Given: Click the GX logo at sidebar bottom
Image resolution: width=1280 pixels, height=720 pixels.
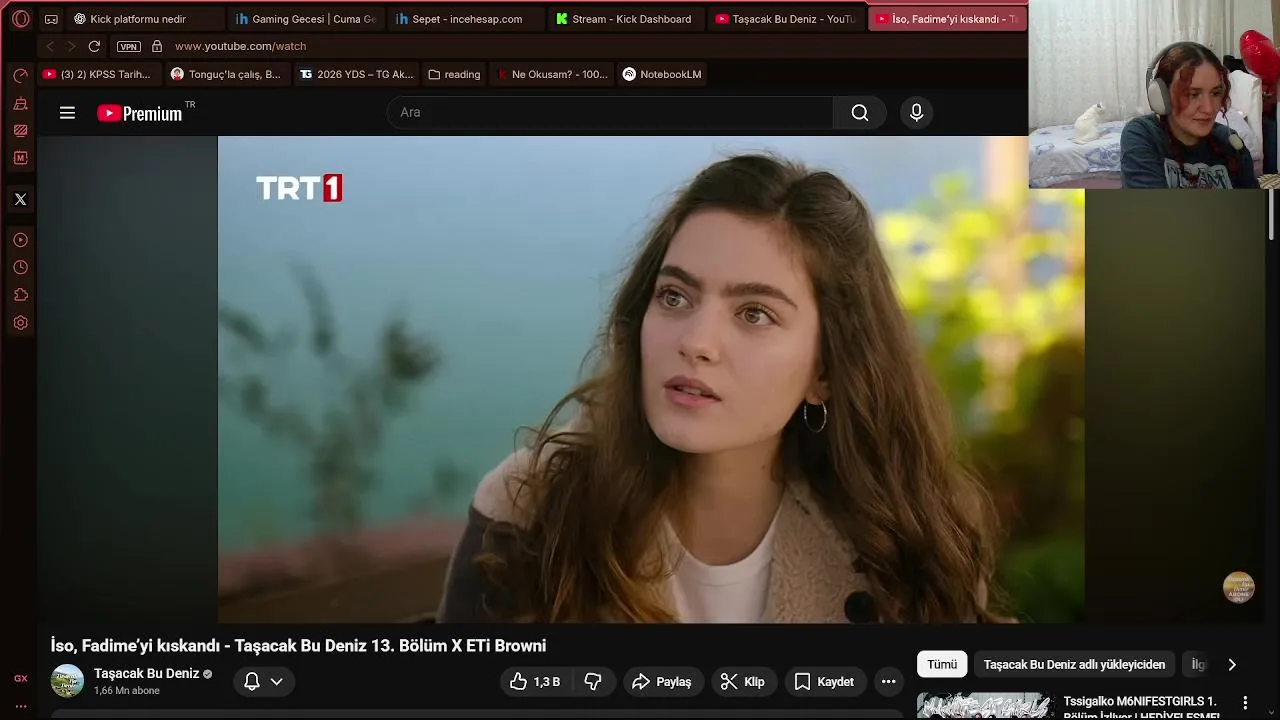Looking at the screenshot, I should 20,678.
